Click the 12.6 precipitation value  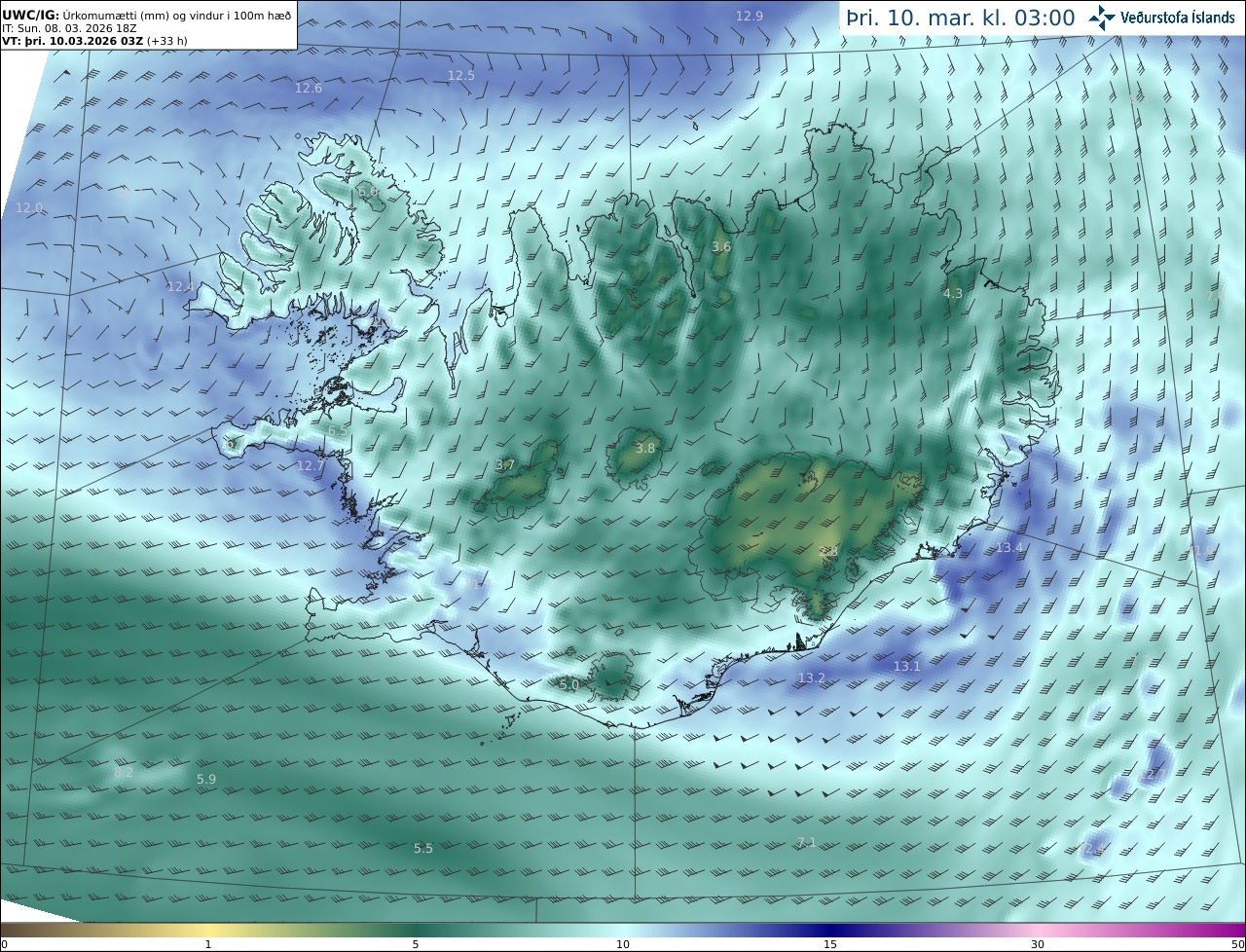coord(309,88)
